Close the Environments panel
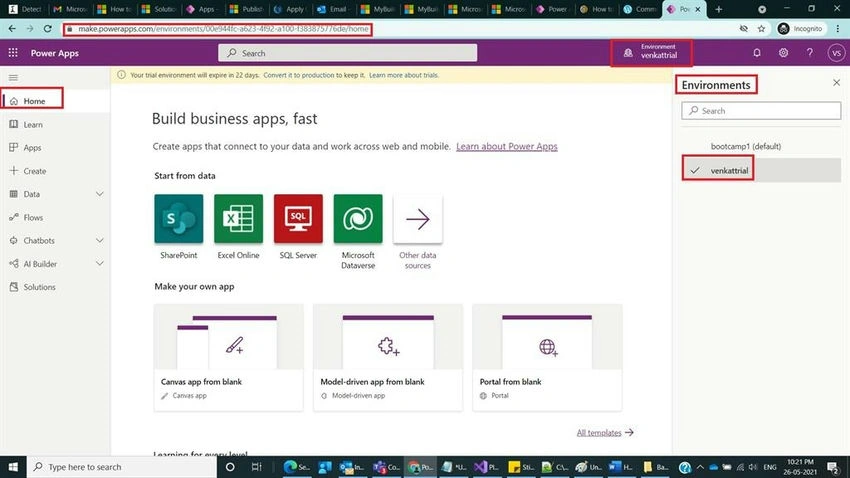 836,82
